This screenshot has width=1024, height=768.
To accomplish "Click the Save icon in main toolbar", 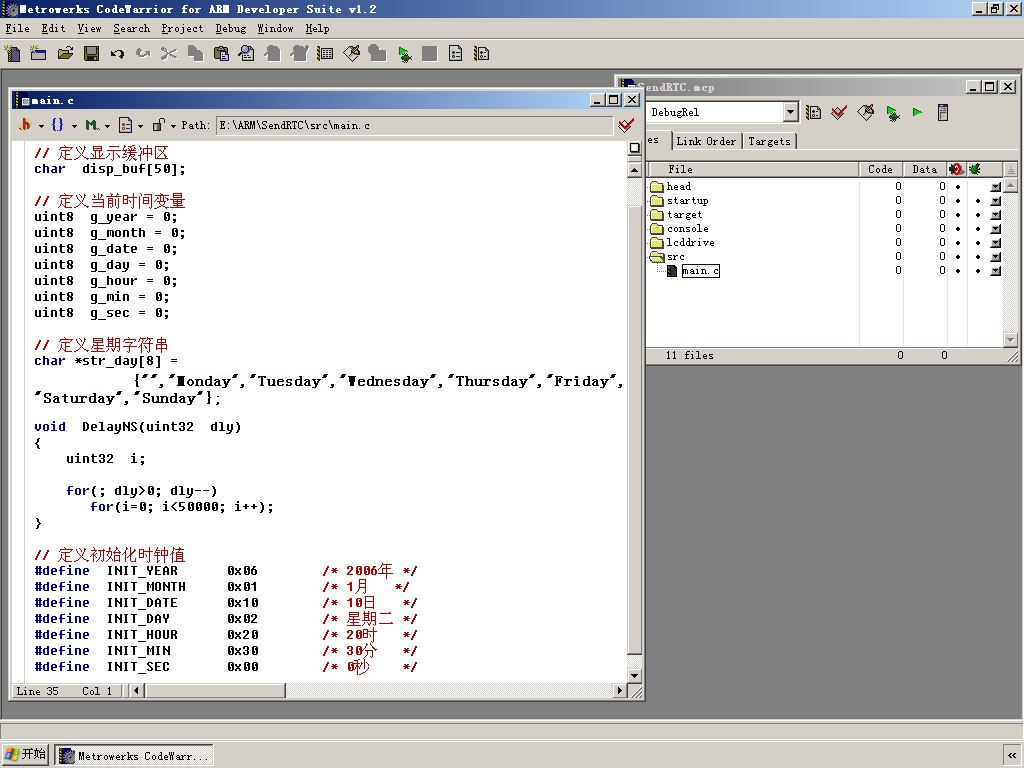I will [x=91, y=54].
